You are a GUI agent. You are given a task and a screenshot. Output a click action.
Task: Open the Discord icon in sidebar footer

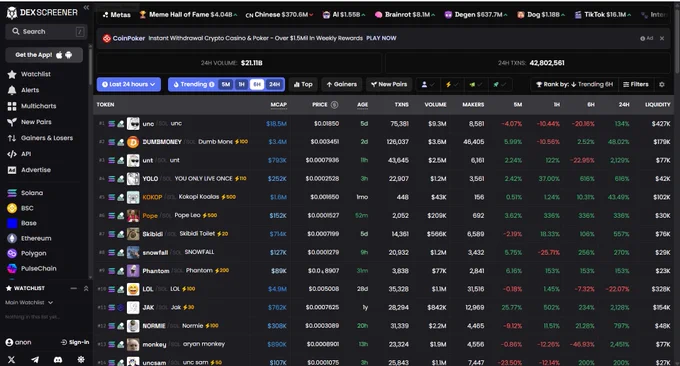tap(58, 359)
